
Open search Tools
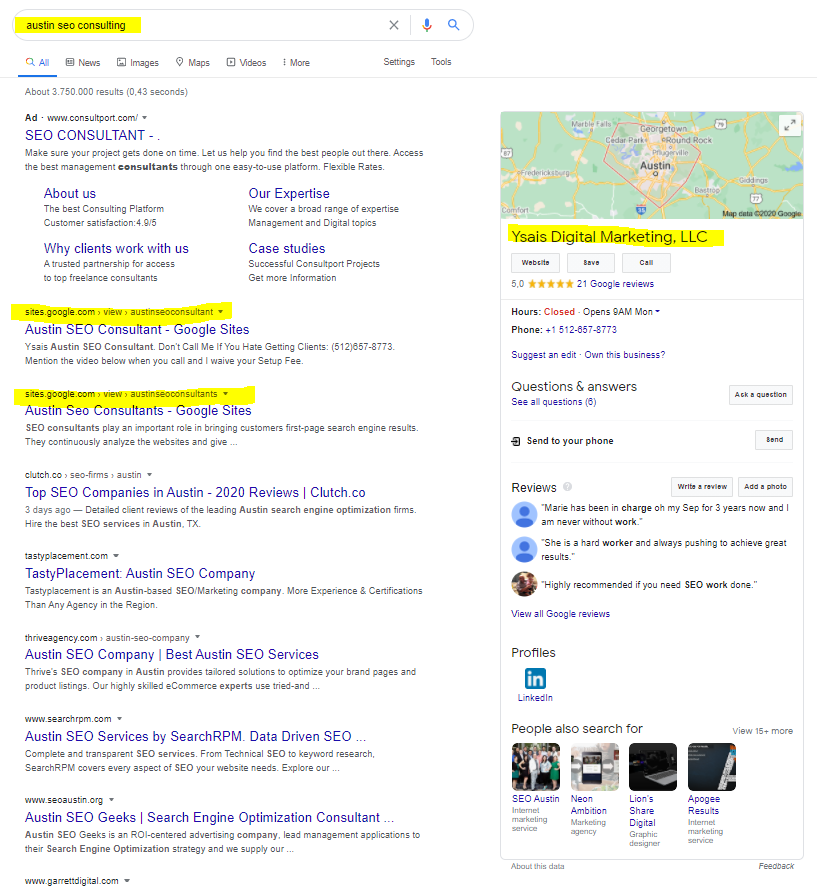[441, 62]
